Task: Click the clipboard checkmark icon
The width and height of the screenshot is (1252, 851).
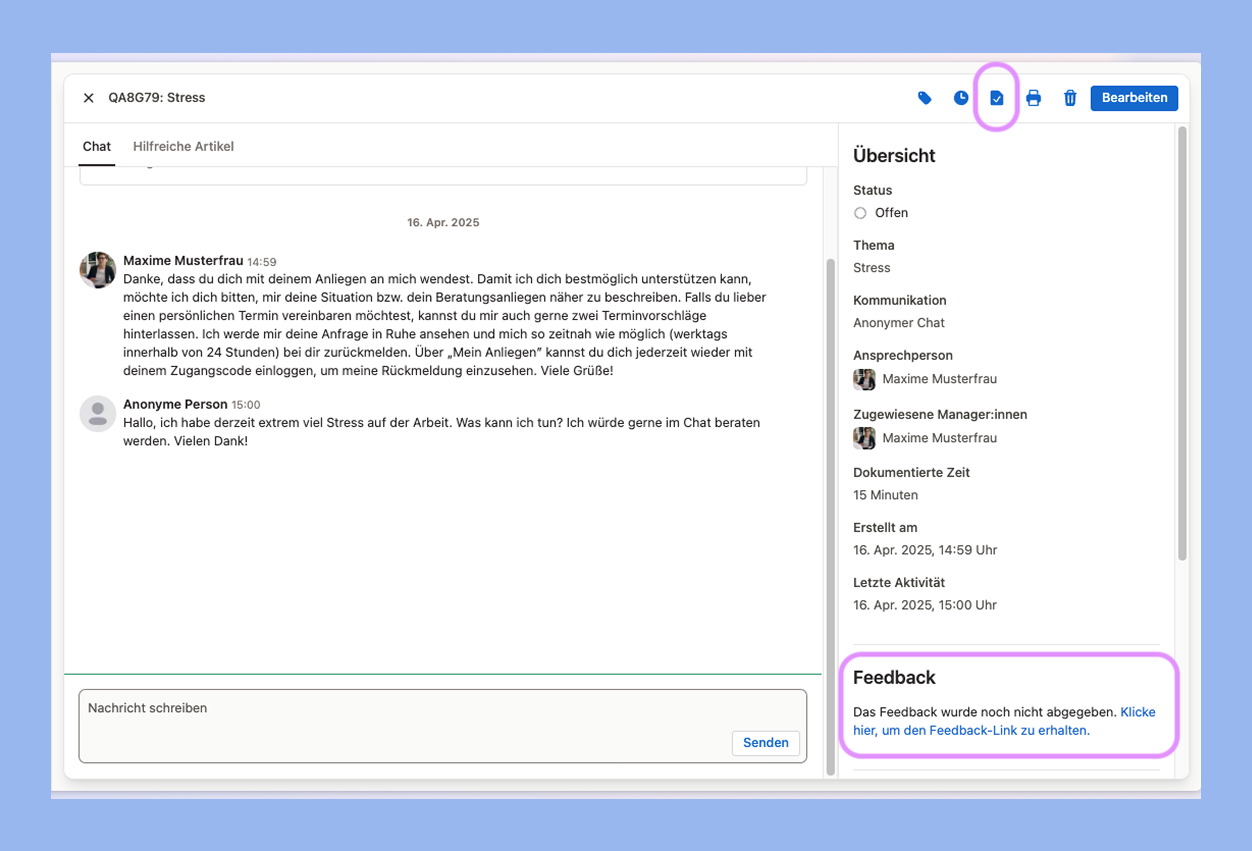Action: pyautogui.click(x=997, y=98)
